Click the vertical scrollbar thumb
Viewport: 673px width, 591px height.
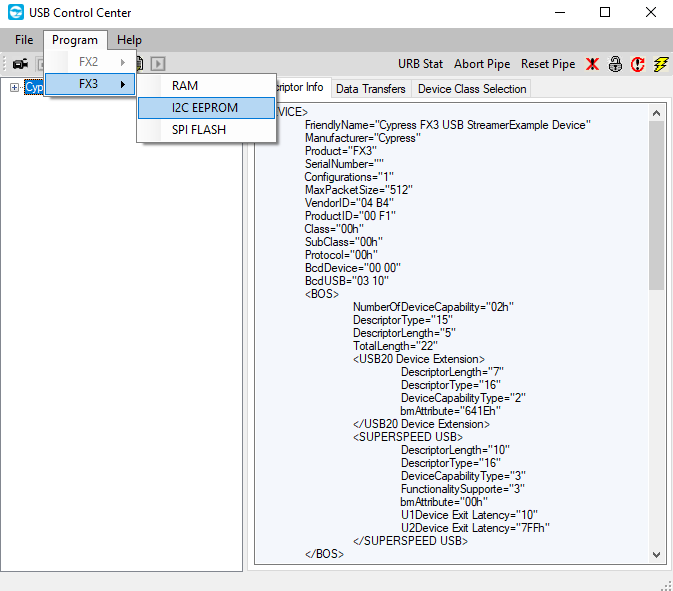point(656,206)
